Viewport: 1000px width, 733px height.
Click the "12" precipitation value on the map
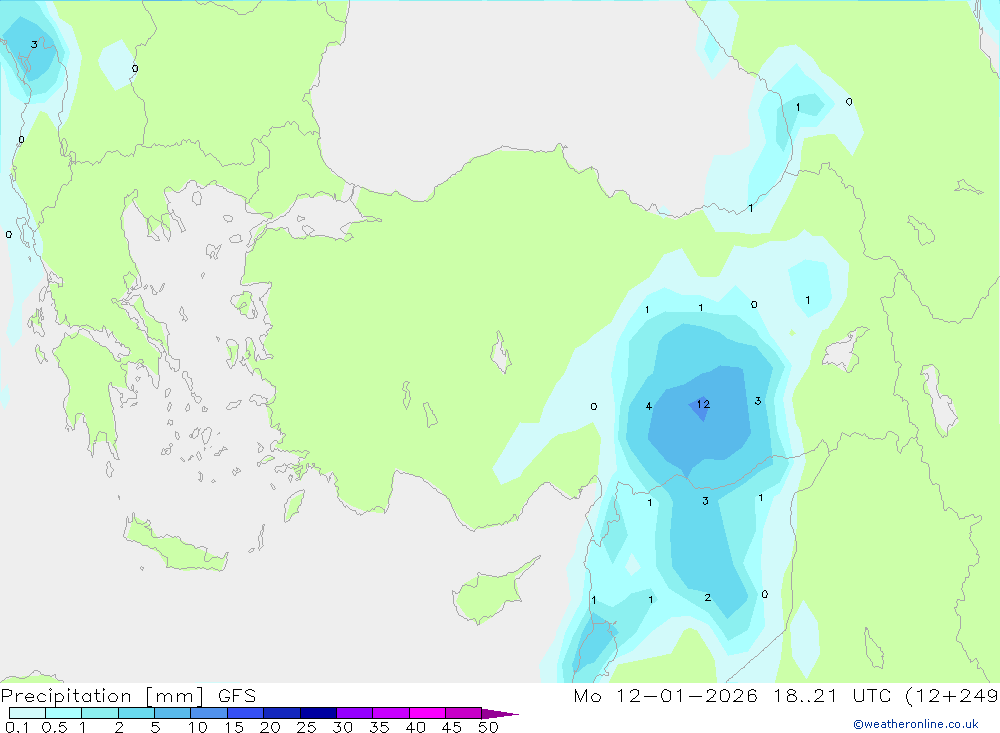[703, 404]
